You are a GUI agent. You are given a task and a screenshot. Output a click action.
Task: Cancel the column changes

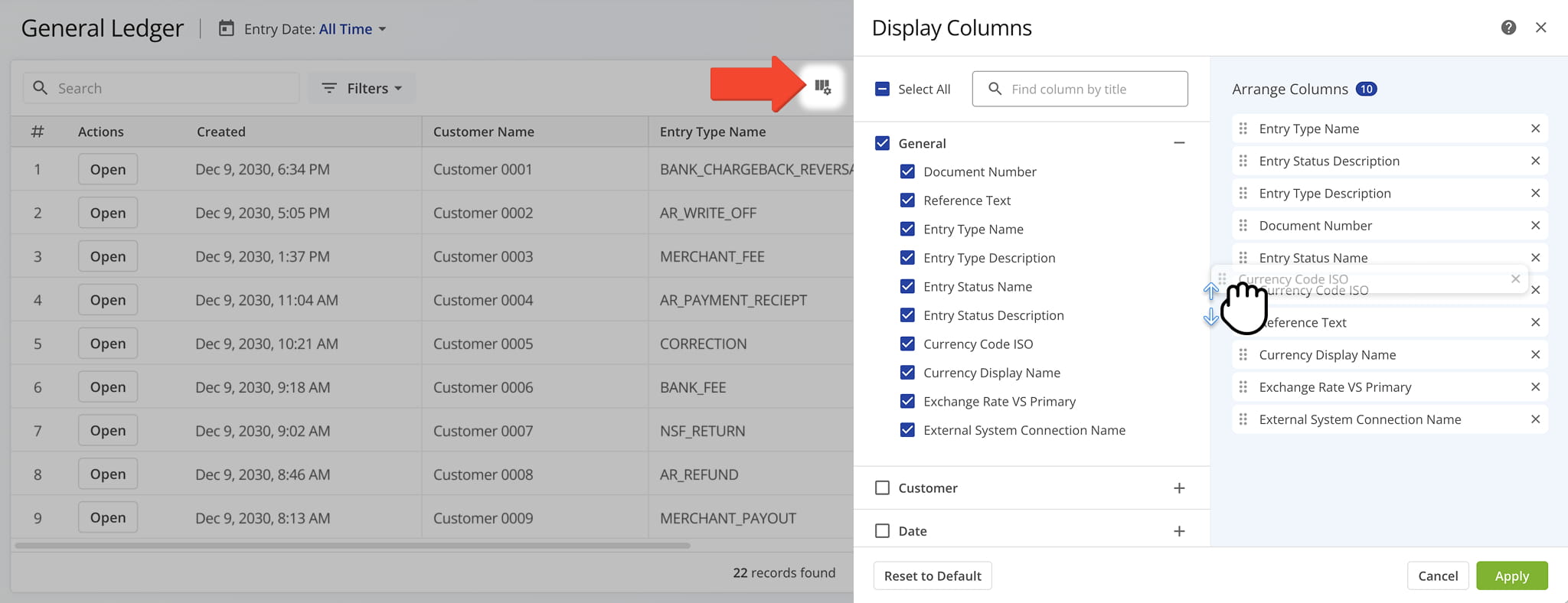click(x=1438, y=575)
